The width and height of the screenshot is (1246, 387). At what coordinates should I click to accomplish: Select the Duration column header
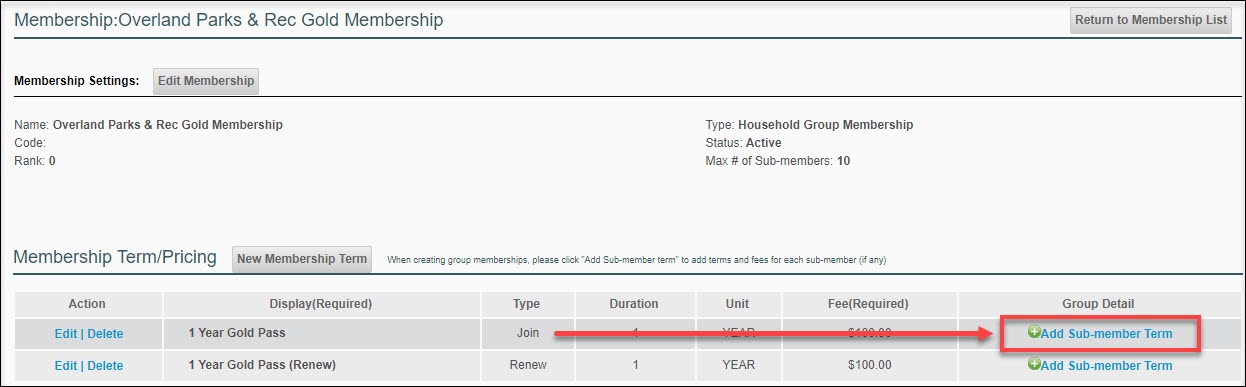click(634, 304)
